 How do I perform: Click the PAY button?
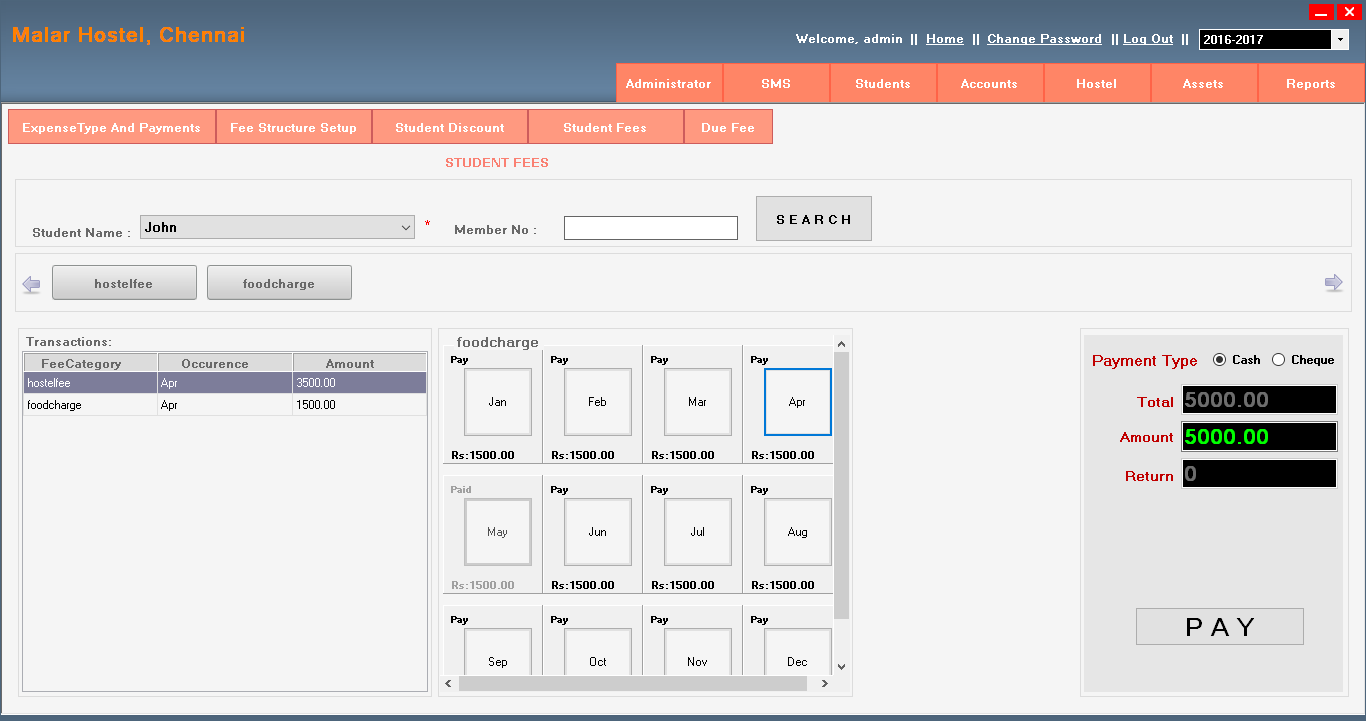point(1219,626)
